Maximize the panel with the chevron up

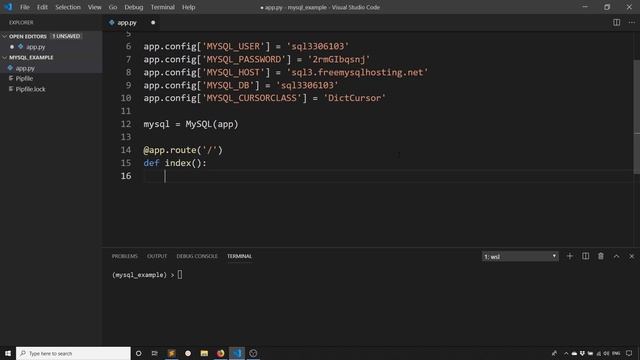[x=616, y=256]
